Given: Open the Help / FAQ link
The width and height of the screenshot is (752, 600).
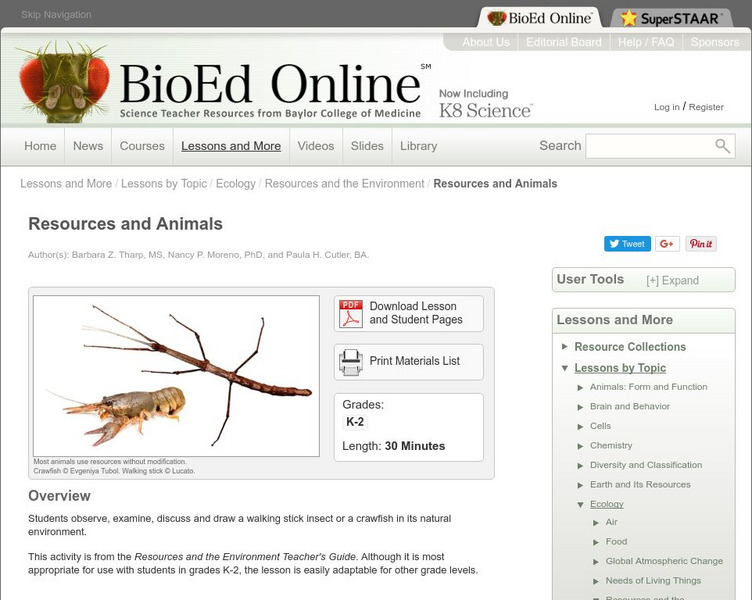Looking at the screenshot, I should (646, 42).
